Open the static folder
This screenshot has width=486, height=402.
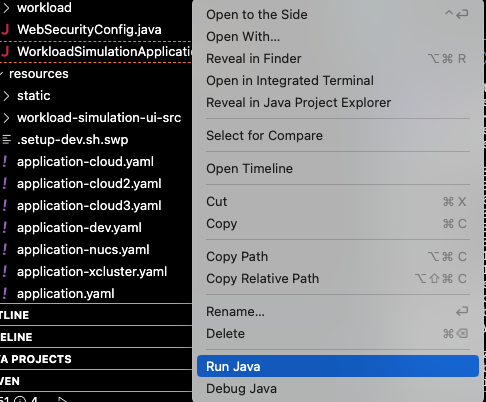[34, 96]
